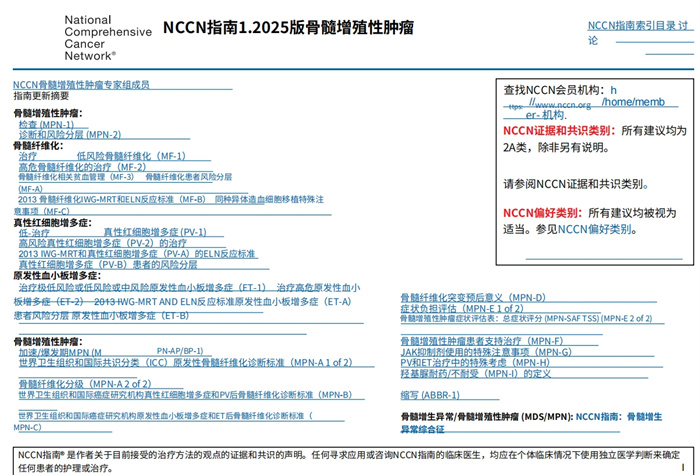Open PV后骨髓纤维化诊断标准 (MPN-B) link

tap(185, 395)
